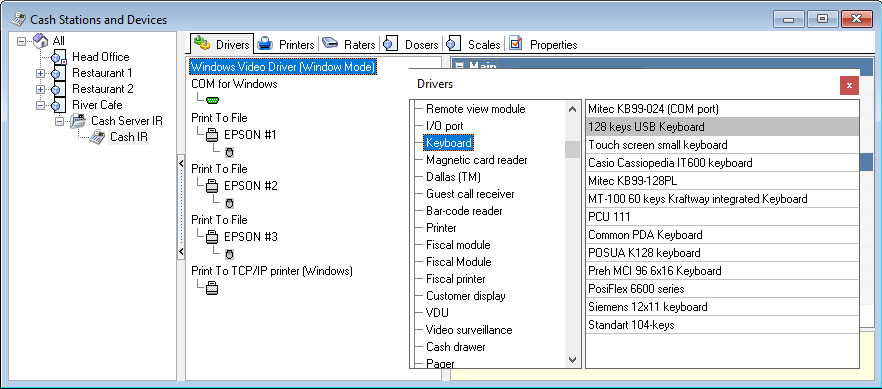This screenshot has height=389, width=882.
Task: Click the River Cafe node icon
Action: (x=59, y=105)
